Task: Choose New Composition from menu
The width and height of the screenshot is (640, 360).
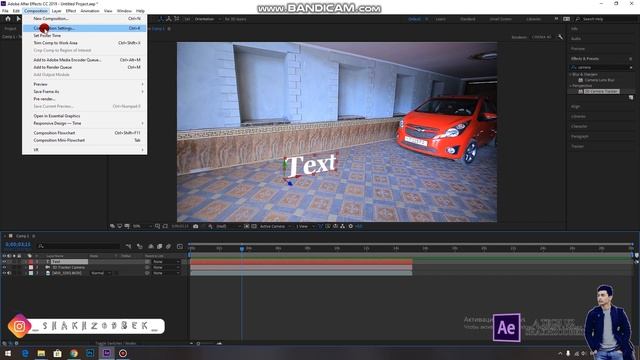Action: tap(84, 18)
